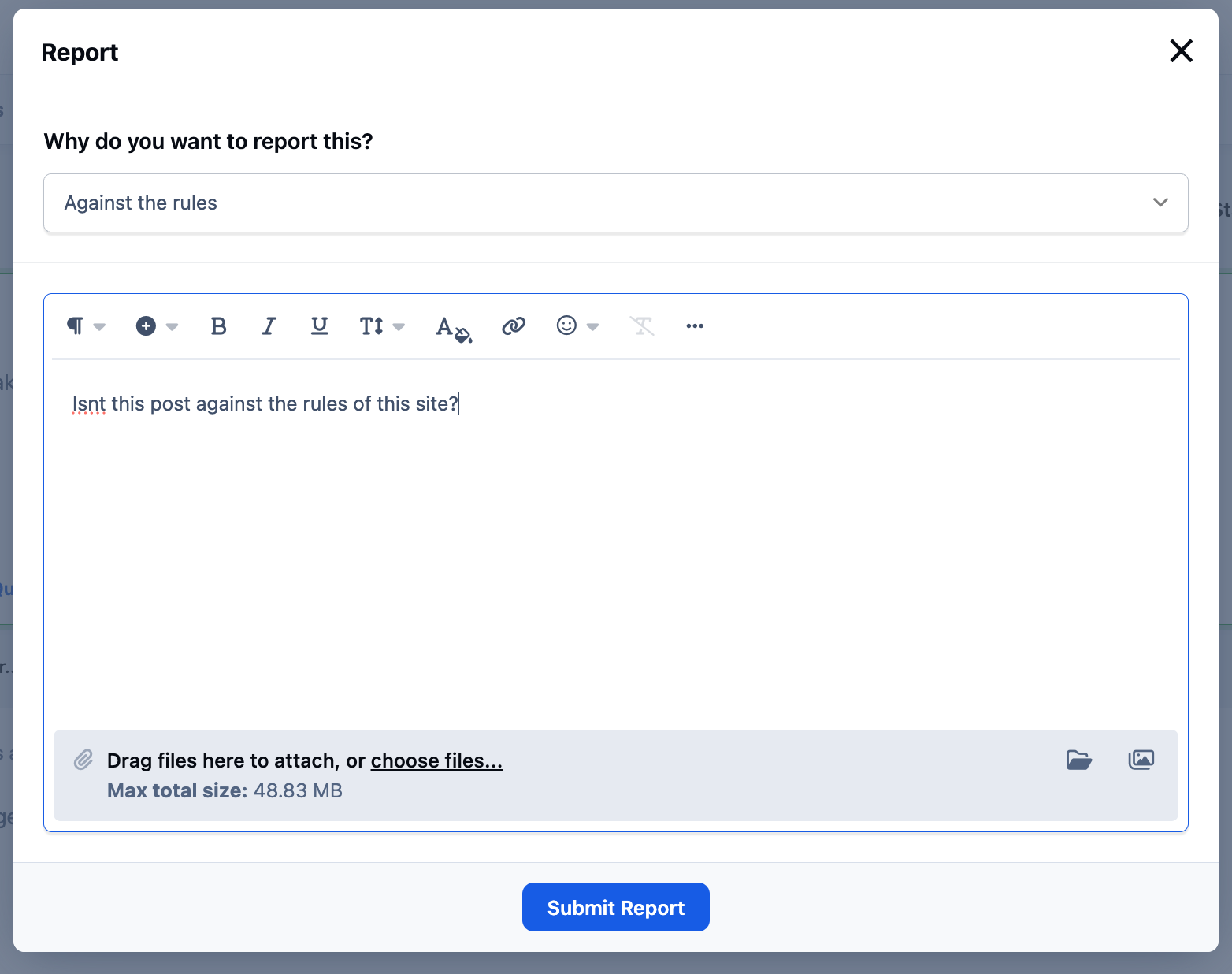Open the report reason dropdown
This screenshot has height=974, width=1232.
tap(616, 203)
